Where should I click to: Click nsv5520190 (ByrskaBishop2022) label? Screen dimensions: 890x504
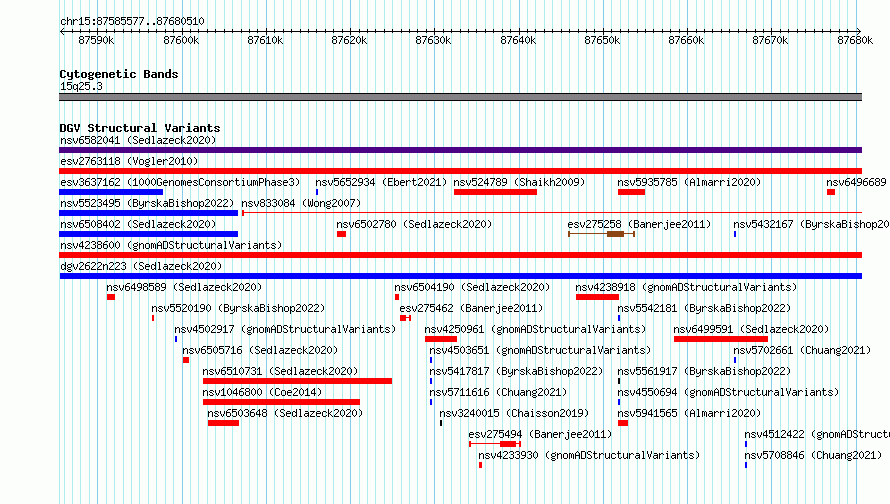pos(238,308)
